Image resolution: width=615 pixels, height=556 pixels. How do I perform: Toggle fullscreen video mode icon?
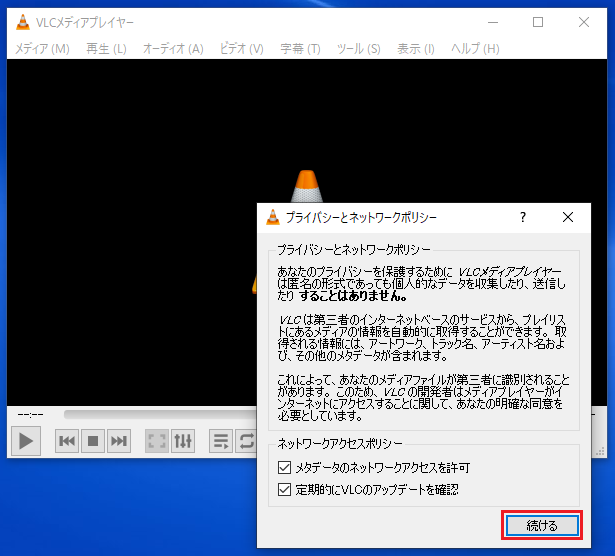click(x=157, y=441)
